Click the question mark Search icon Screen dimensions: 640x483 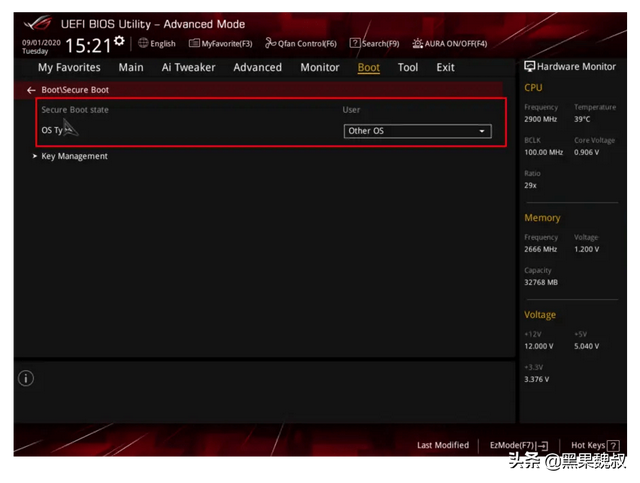(355, 43)
